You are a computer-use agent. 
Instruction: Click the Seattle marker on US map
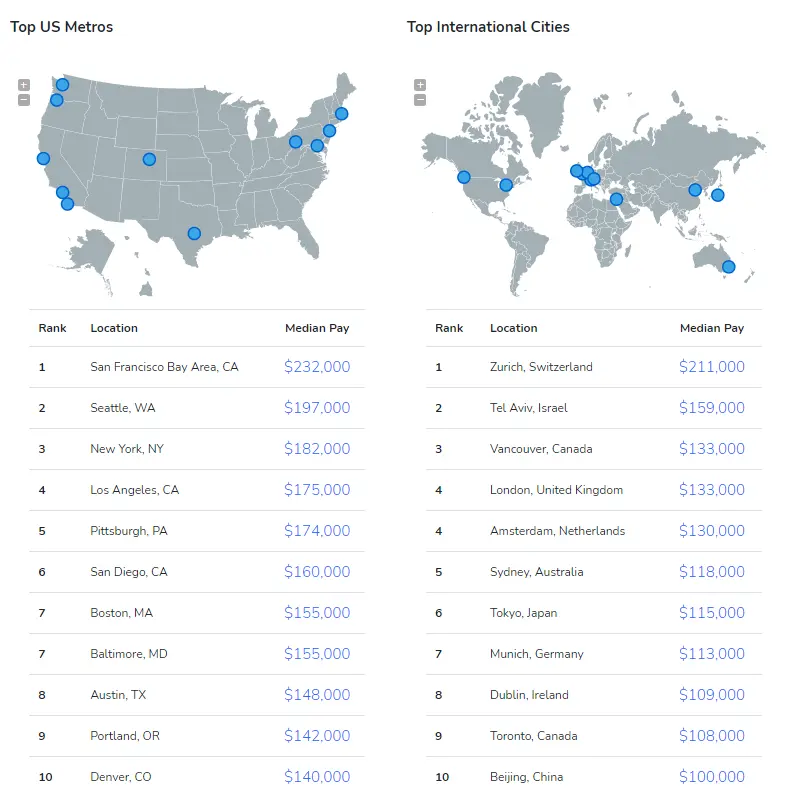[62, 85]
